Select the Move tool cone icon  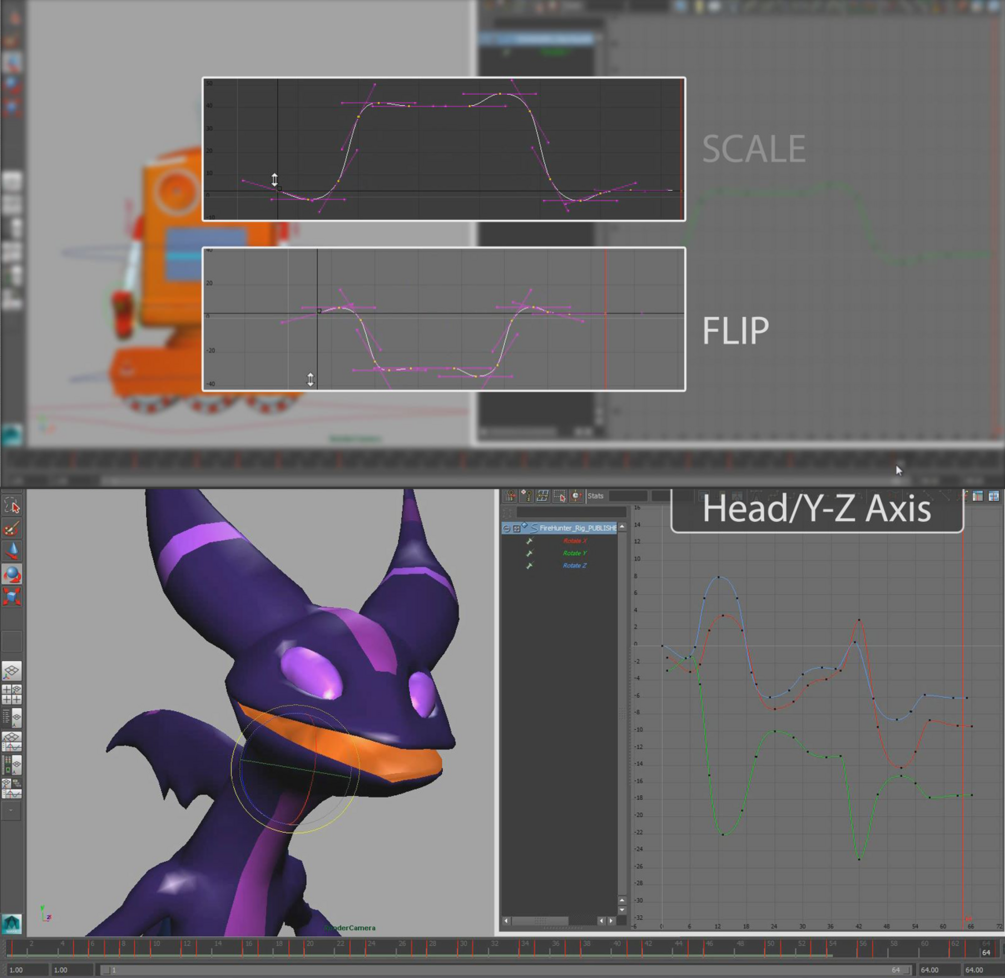12,551
